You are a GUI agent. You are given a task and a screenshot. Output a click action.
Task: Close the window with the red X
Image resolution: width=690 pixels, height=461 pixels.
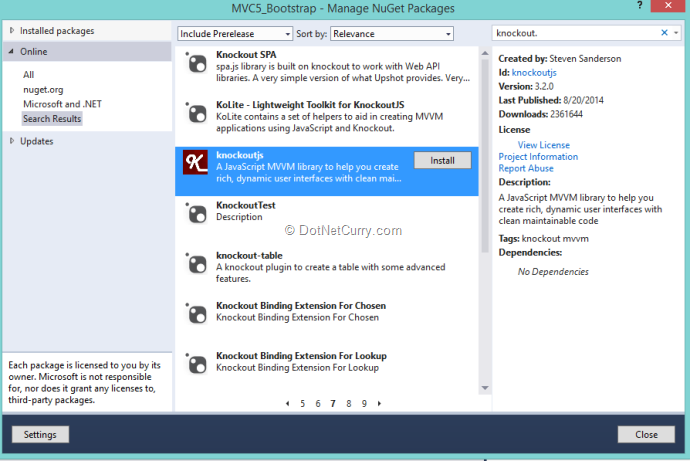point(668,5)
